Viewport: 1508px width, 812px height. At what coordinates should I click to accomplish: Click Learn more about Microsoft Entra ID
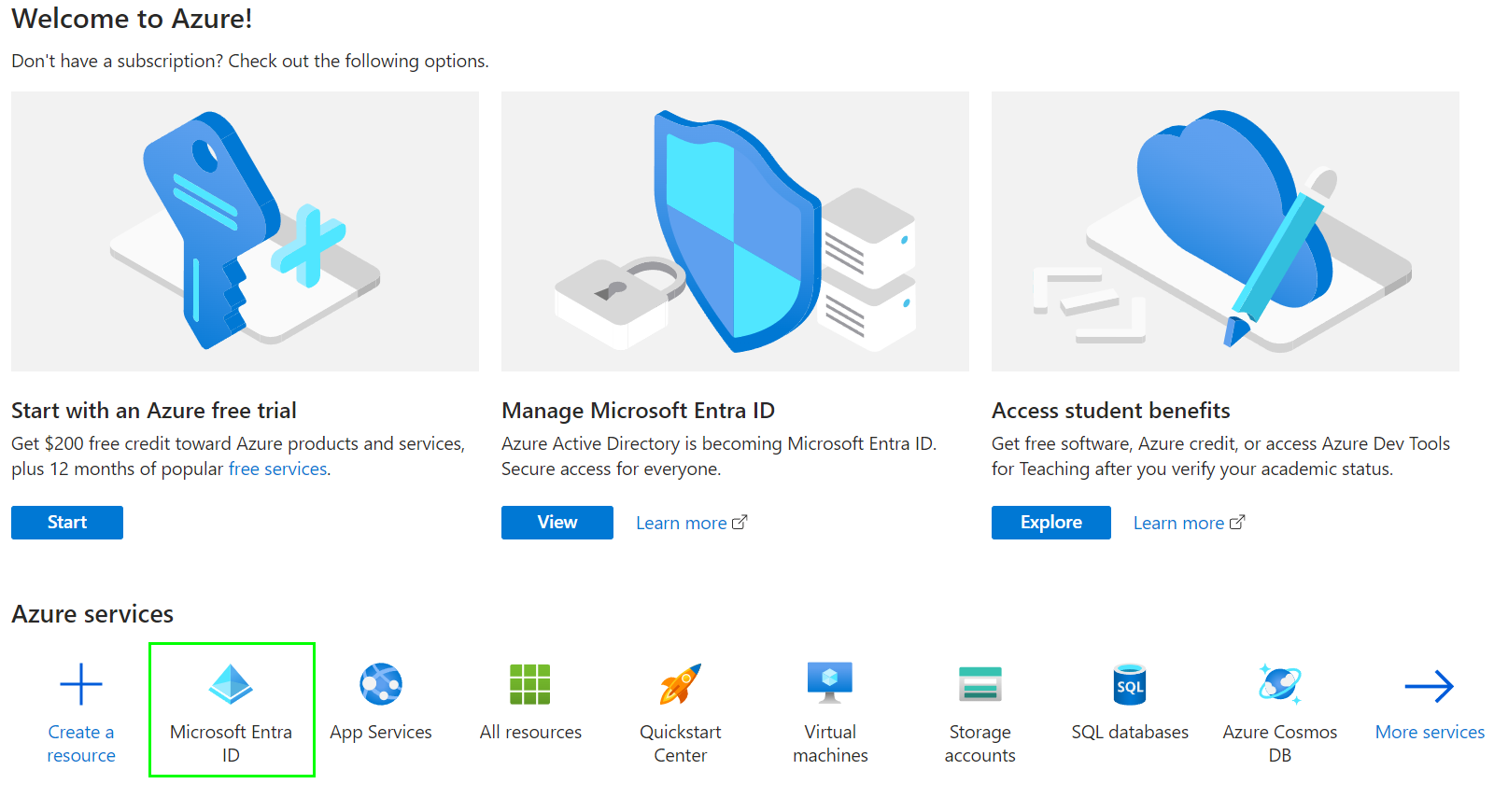click(x=683, y=522)
